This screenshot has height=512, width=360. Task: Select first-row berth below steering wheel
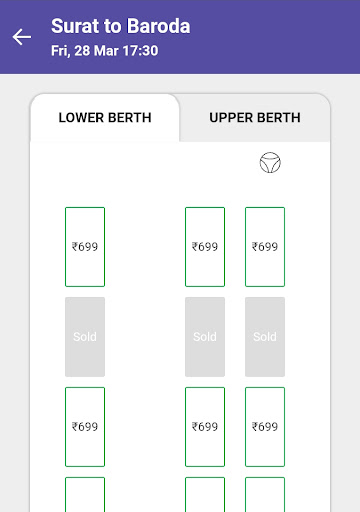[x=265, y=247]
